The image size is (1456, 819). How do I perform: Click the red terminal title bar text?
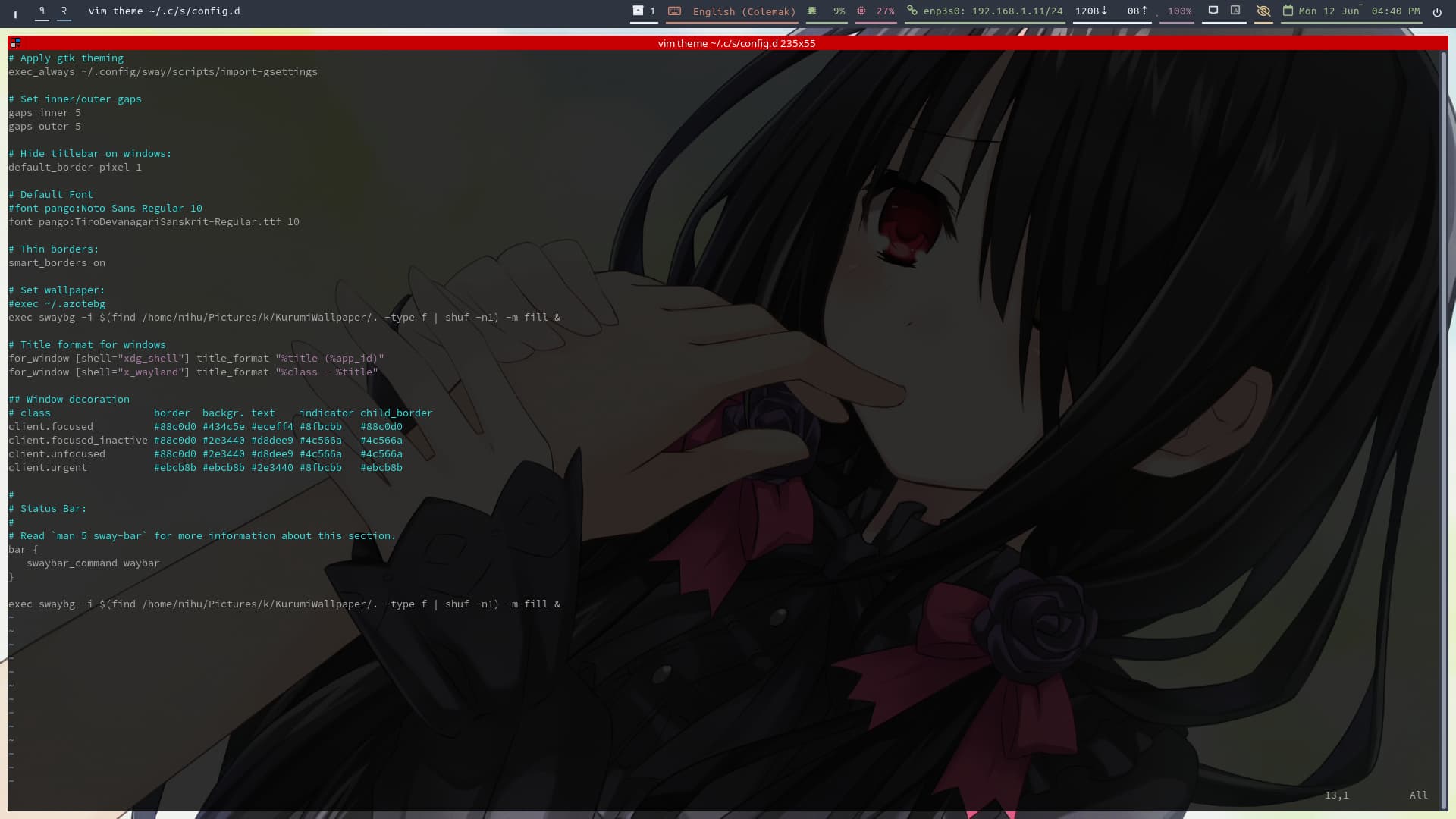click(736, 43)
